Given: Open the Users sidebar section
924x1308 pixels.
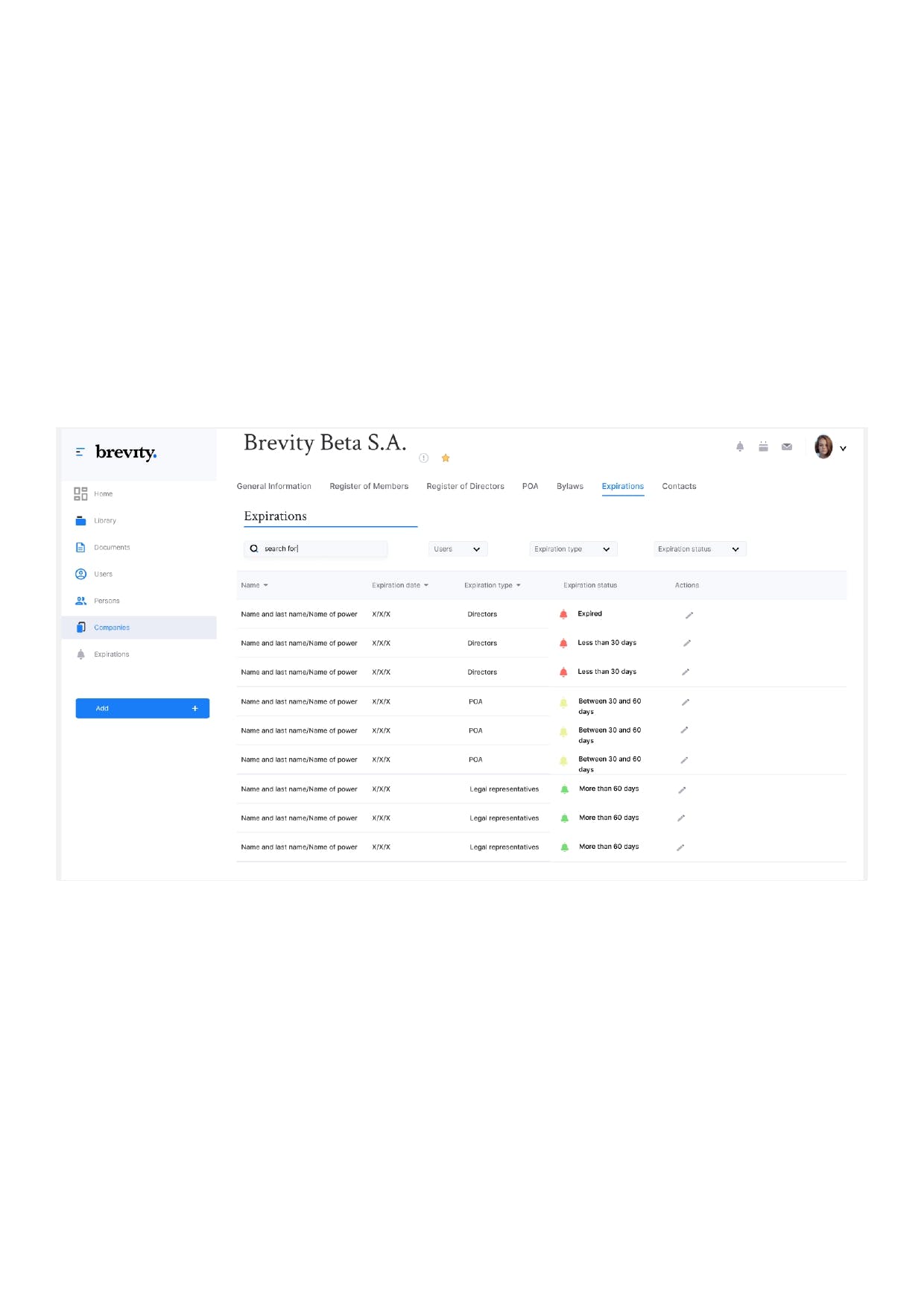Looking at the screenshot, I should click(x=103, y=574).
